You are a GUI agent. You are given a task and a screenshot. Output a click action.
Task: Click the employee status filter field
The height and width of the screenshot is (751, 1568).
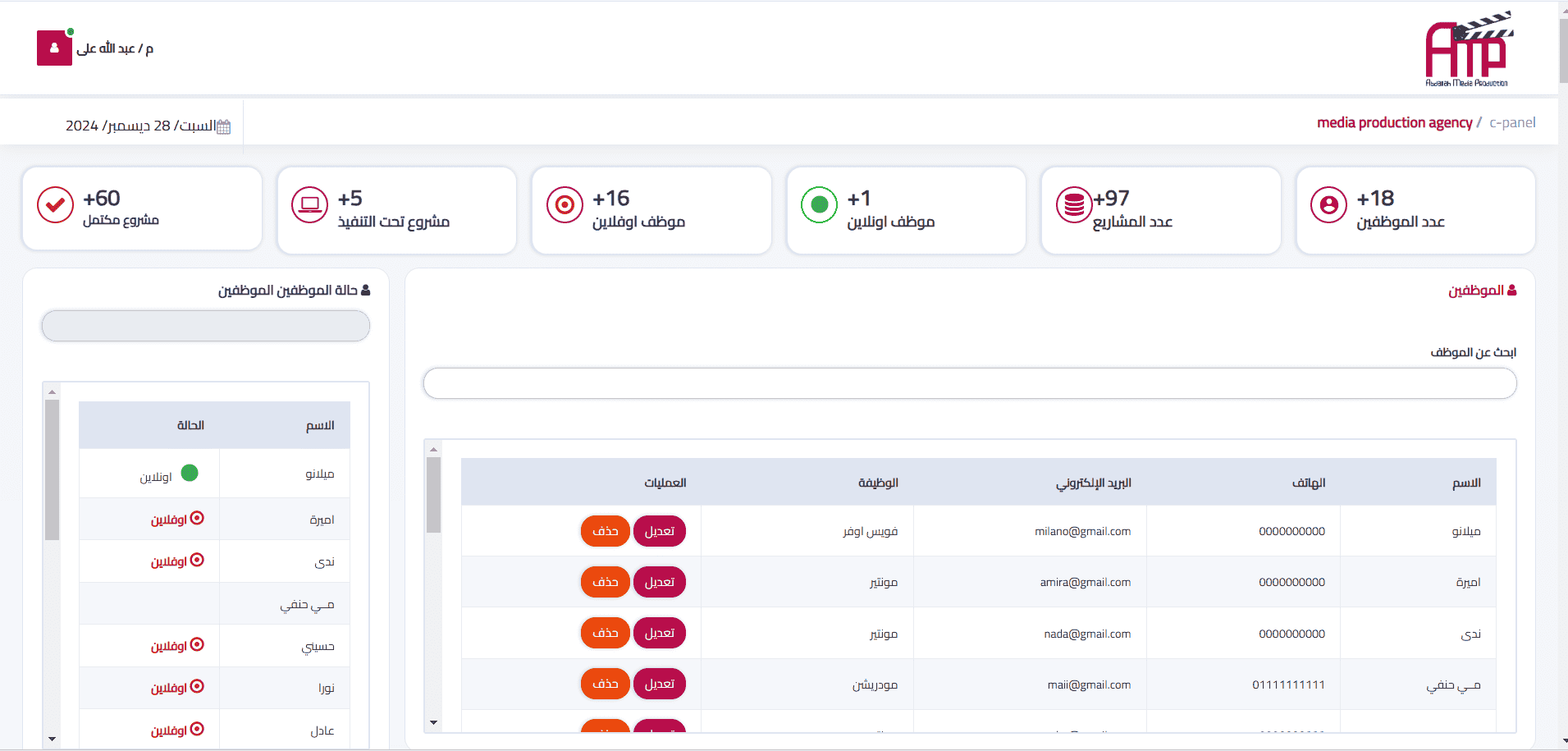pyautogui.click(x=206, y=326)
